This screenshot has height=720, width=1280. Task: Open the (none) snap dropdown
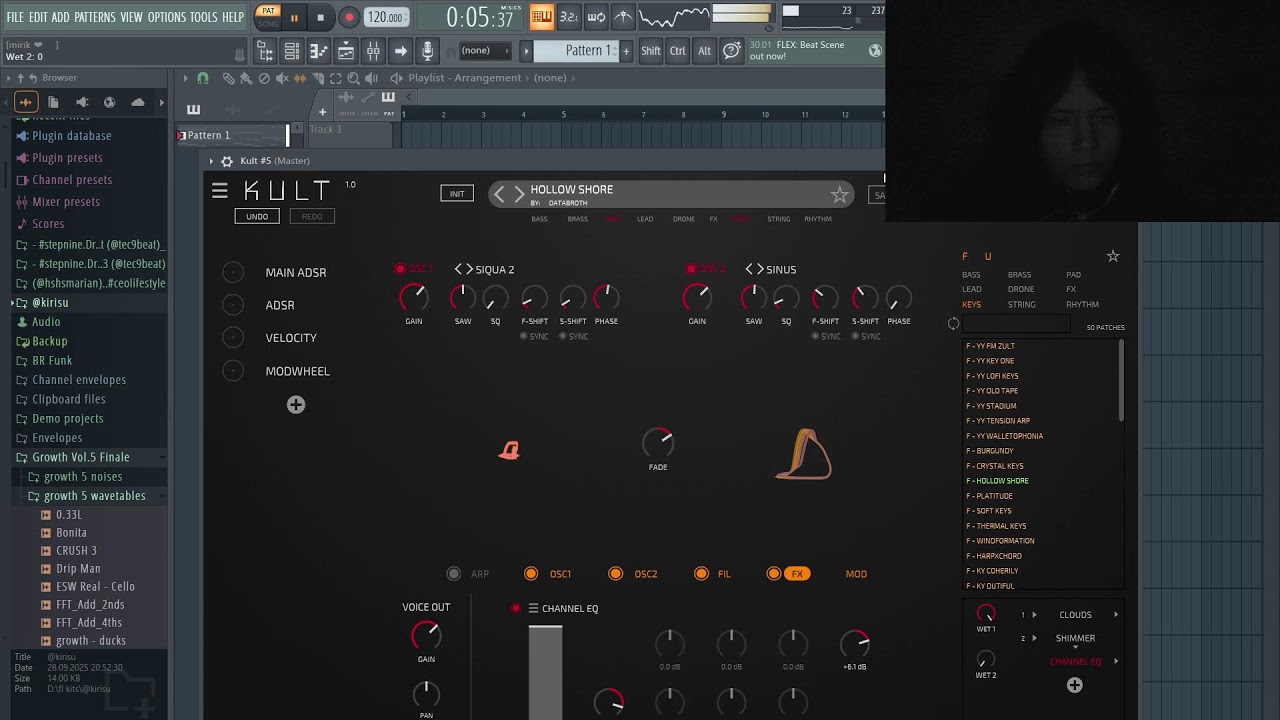pos(484,51)
